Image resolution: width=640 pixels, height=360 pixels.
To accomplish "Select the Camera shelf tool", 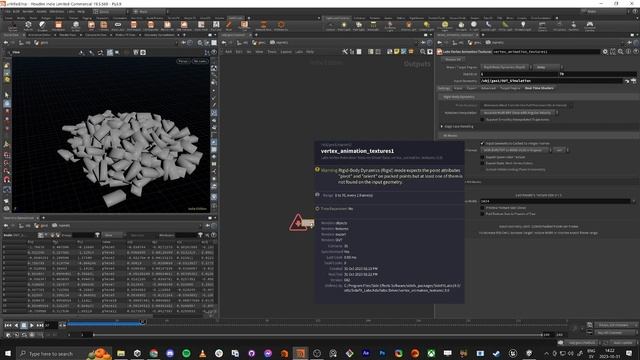I will tap(331, 26).
